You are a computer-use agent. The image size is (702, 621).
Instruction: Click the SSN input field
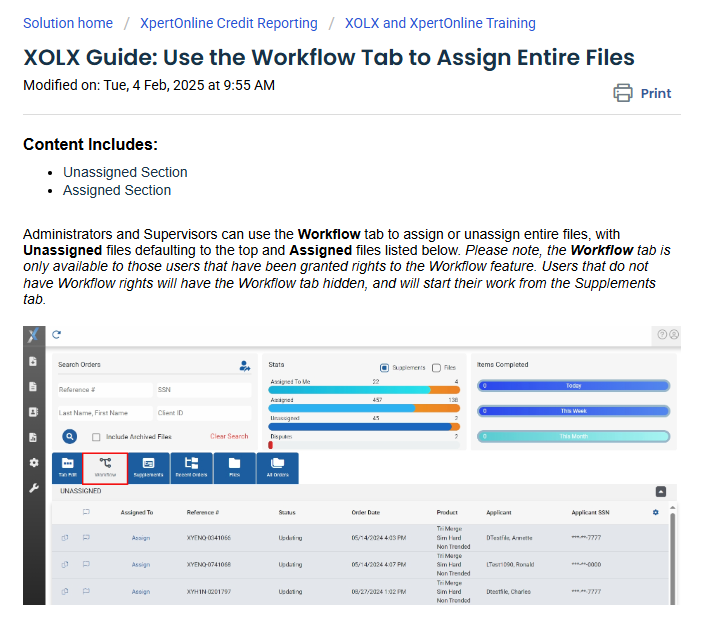coord(203,390)
